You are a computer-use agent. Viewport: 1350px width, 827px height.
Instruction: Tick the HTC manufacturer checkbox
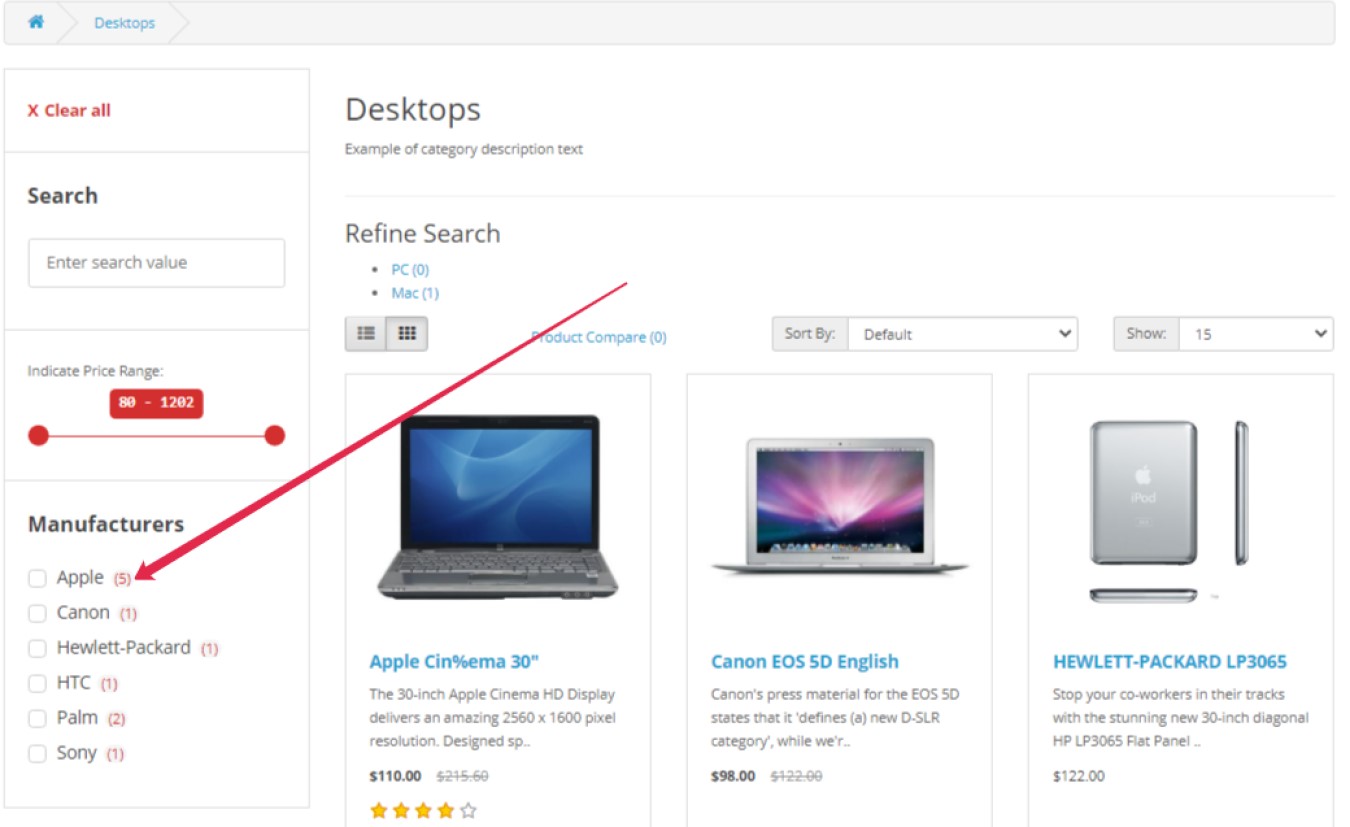[x=37, y=683]
